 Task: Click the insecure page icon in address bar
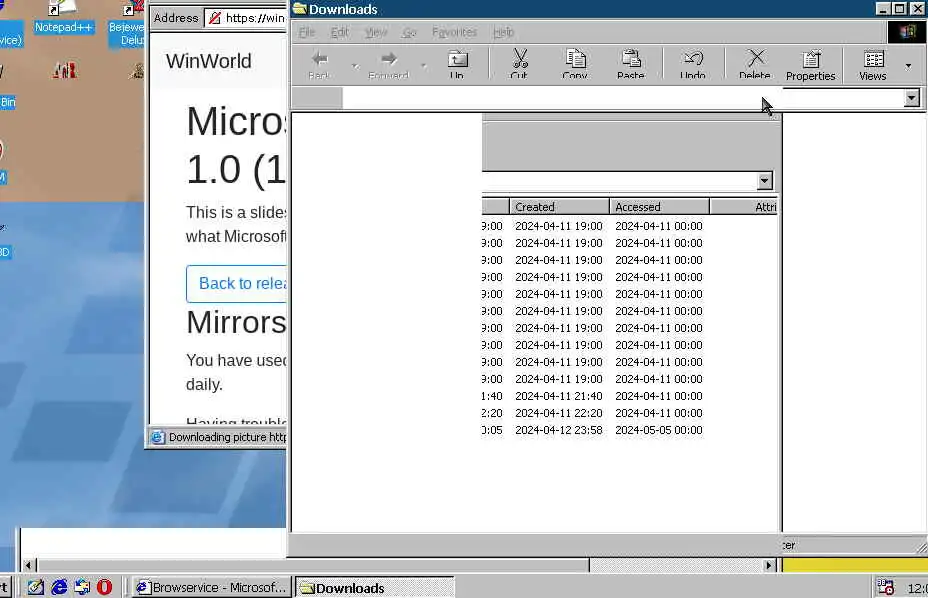[x=215, y=18]
